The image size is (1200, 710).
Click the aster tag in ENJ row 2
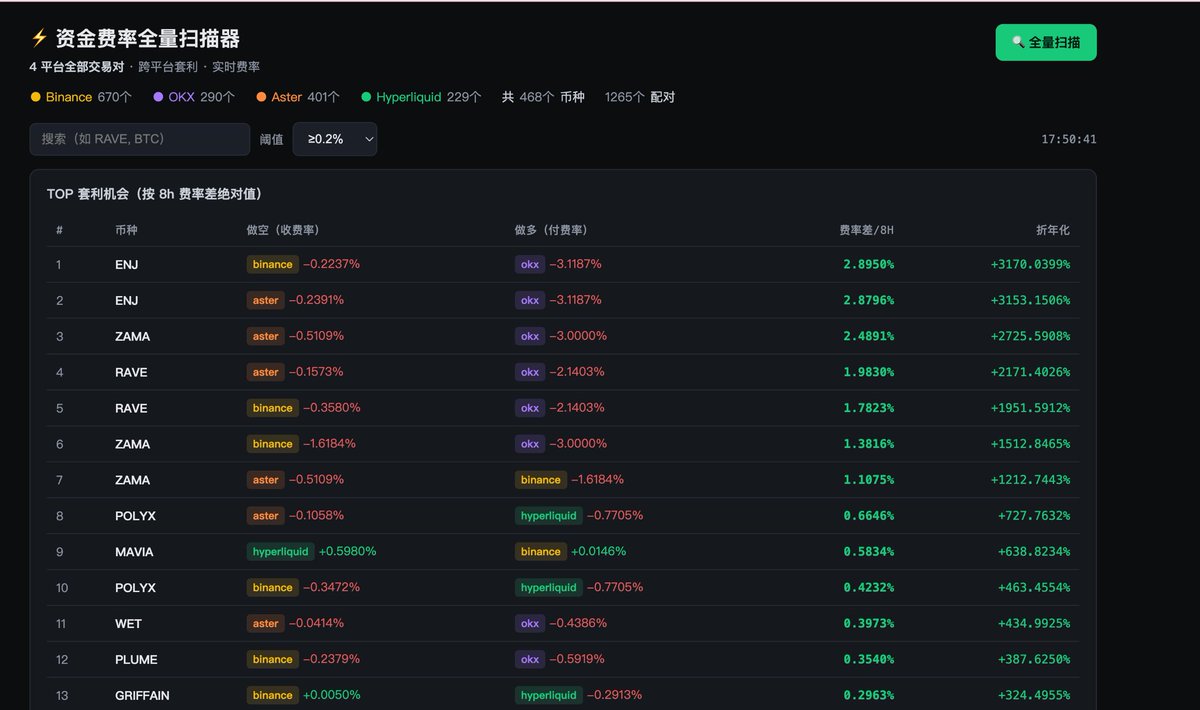[266, 300]
